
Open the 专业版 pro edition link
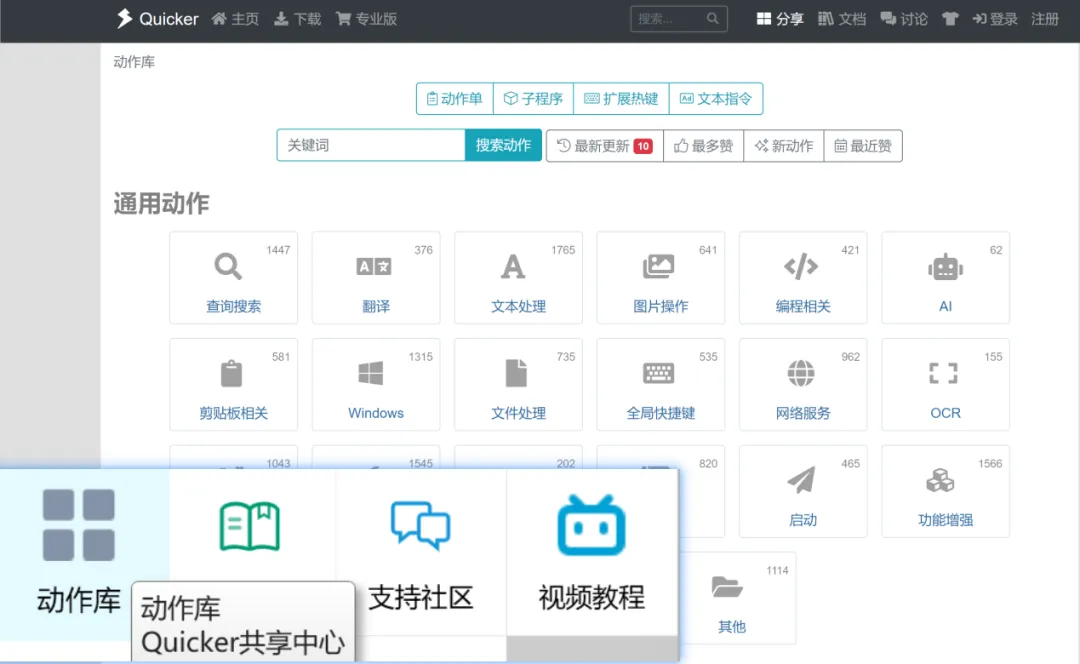point(366,19)
